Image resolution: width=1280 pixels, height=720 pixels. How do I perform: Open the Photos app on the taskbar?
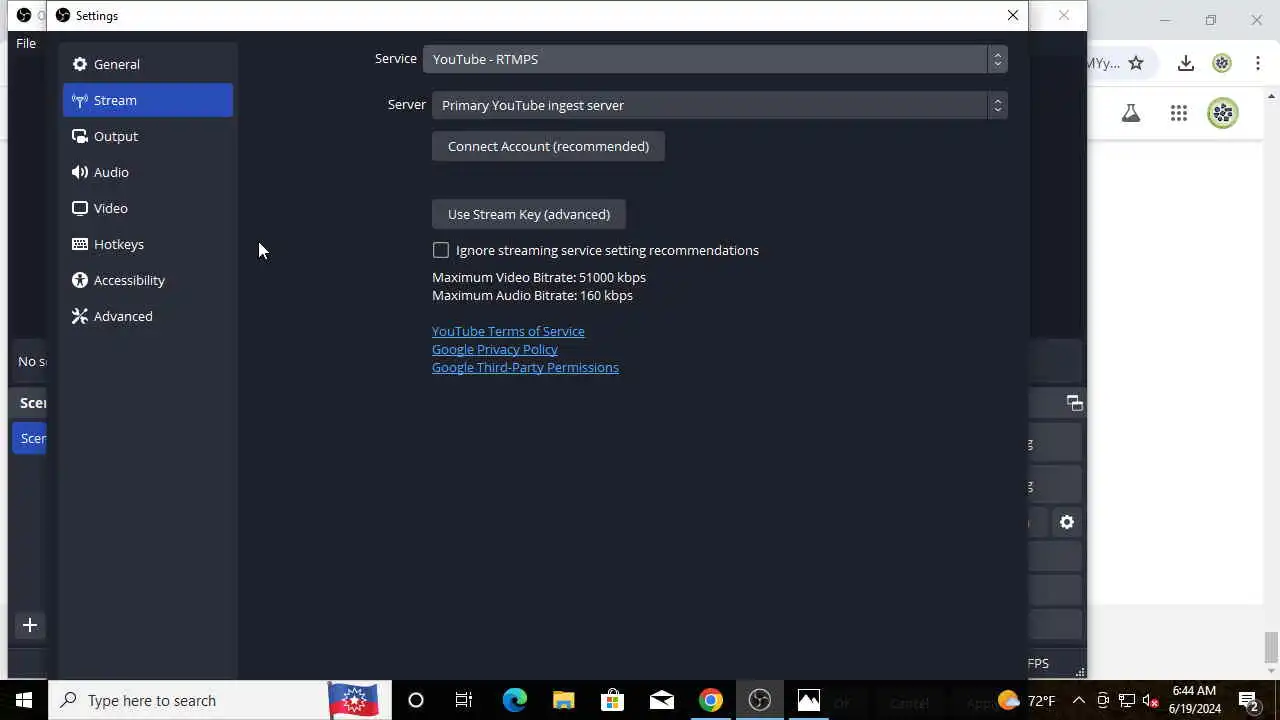tap(809, 700)
